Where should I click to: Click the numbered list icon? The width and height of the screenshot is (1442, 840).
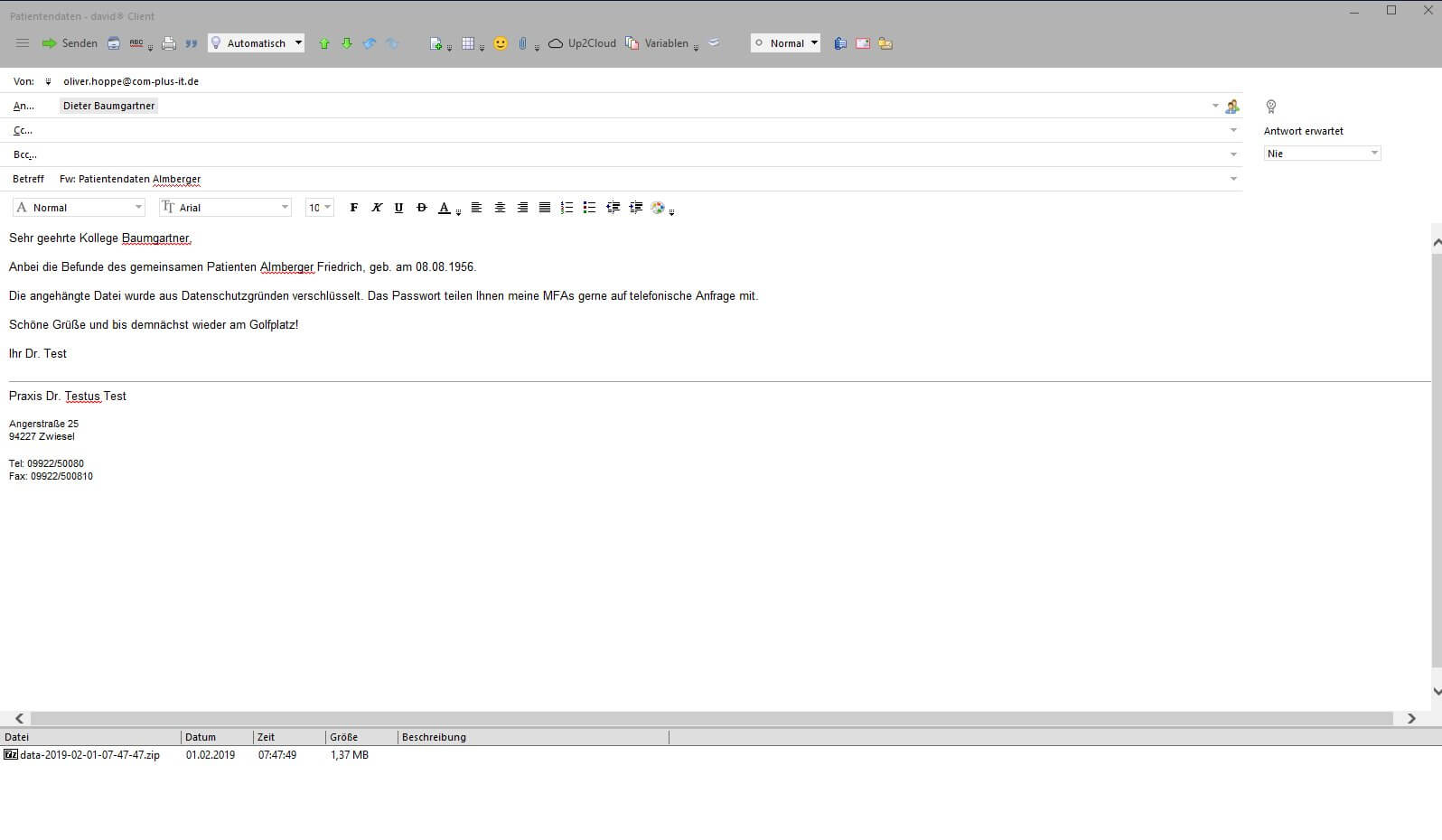coord(566,208)
